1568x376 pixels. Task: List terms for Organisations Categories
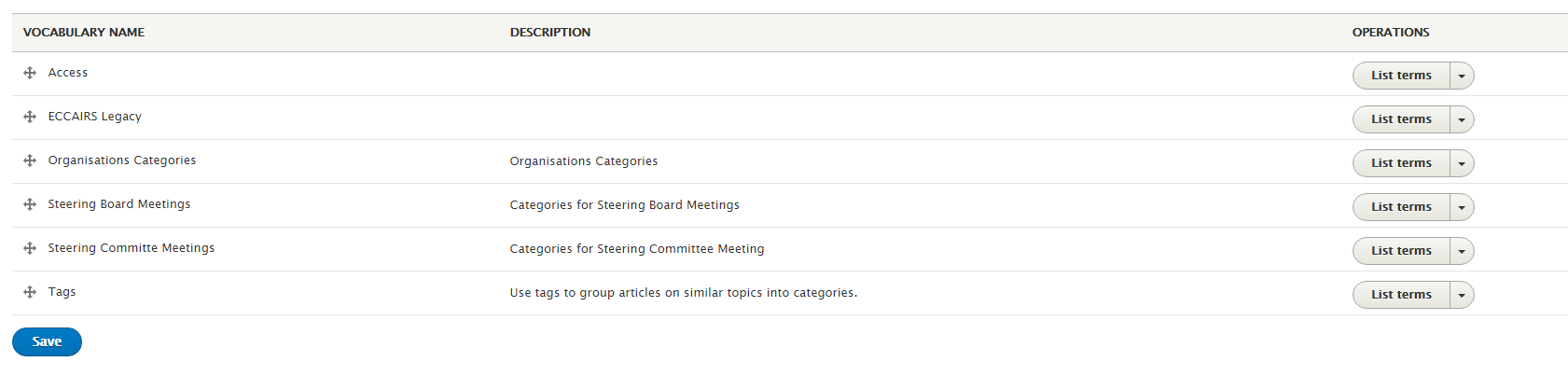(1401, 163)
